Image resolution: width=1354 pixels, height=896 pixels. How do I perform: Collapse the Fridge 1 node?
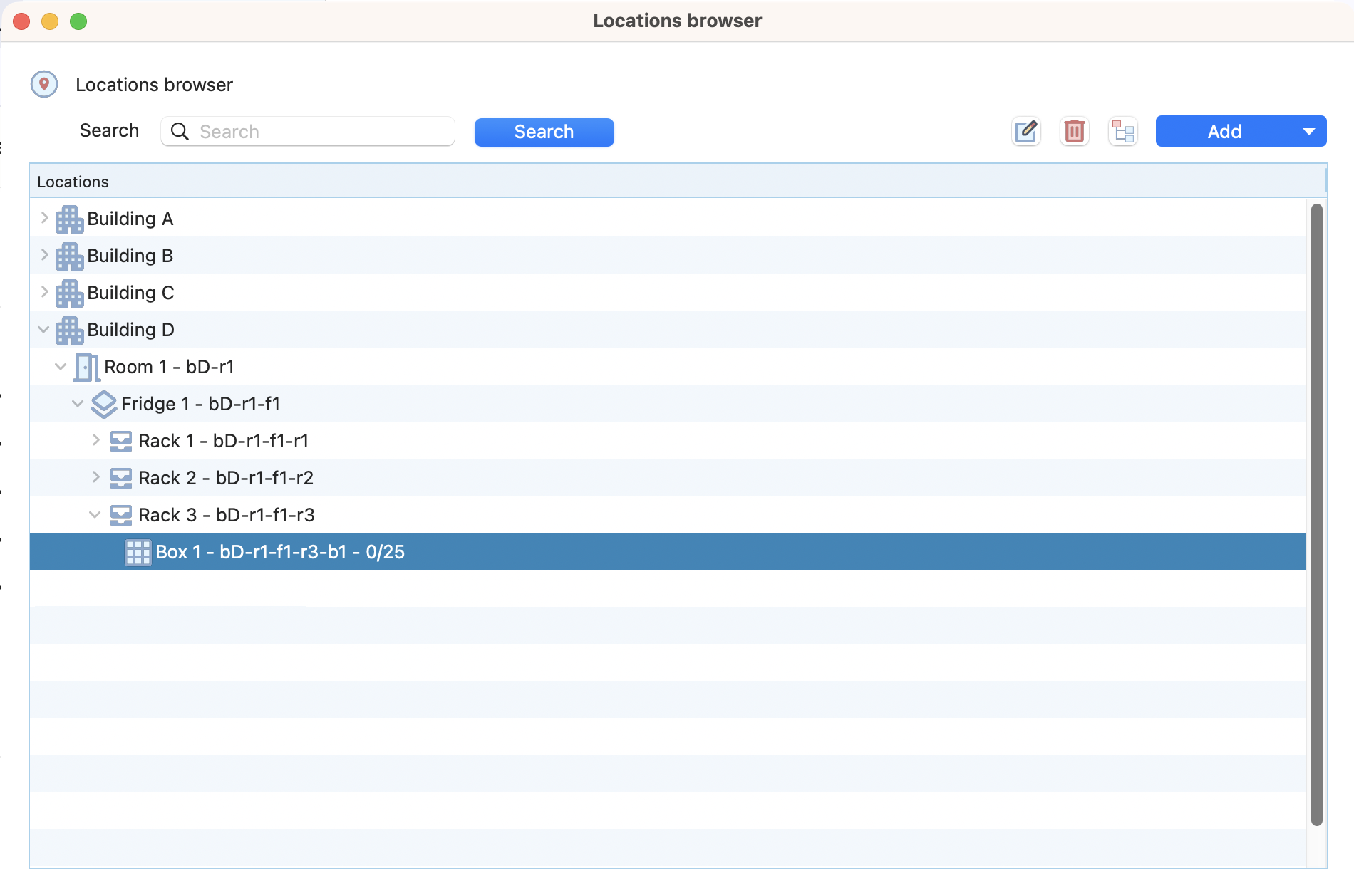coord(78,404)
